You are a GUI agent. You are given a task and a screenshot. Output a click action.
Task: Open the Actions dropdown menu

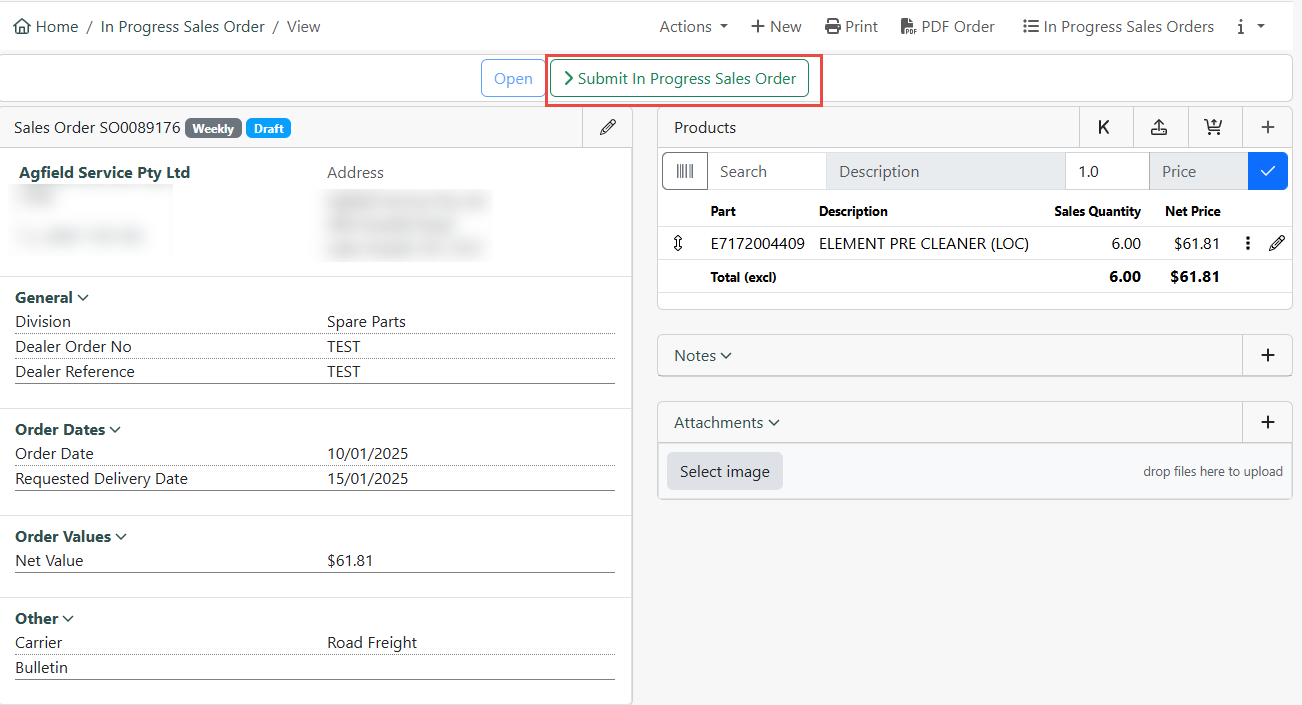693,27
